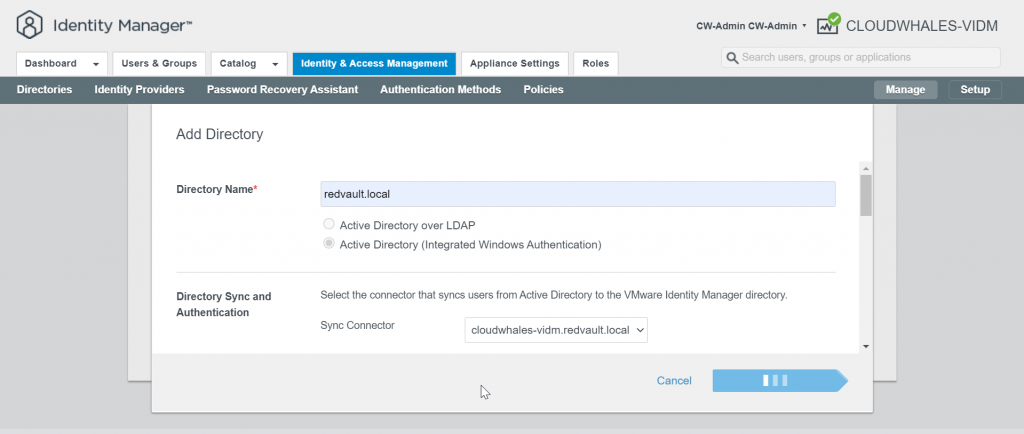Click the Directory Sync and Authentication label
The height and width of the screenshot is (434, 1024).
(x=223, y=304)
